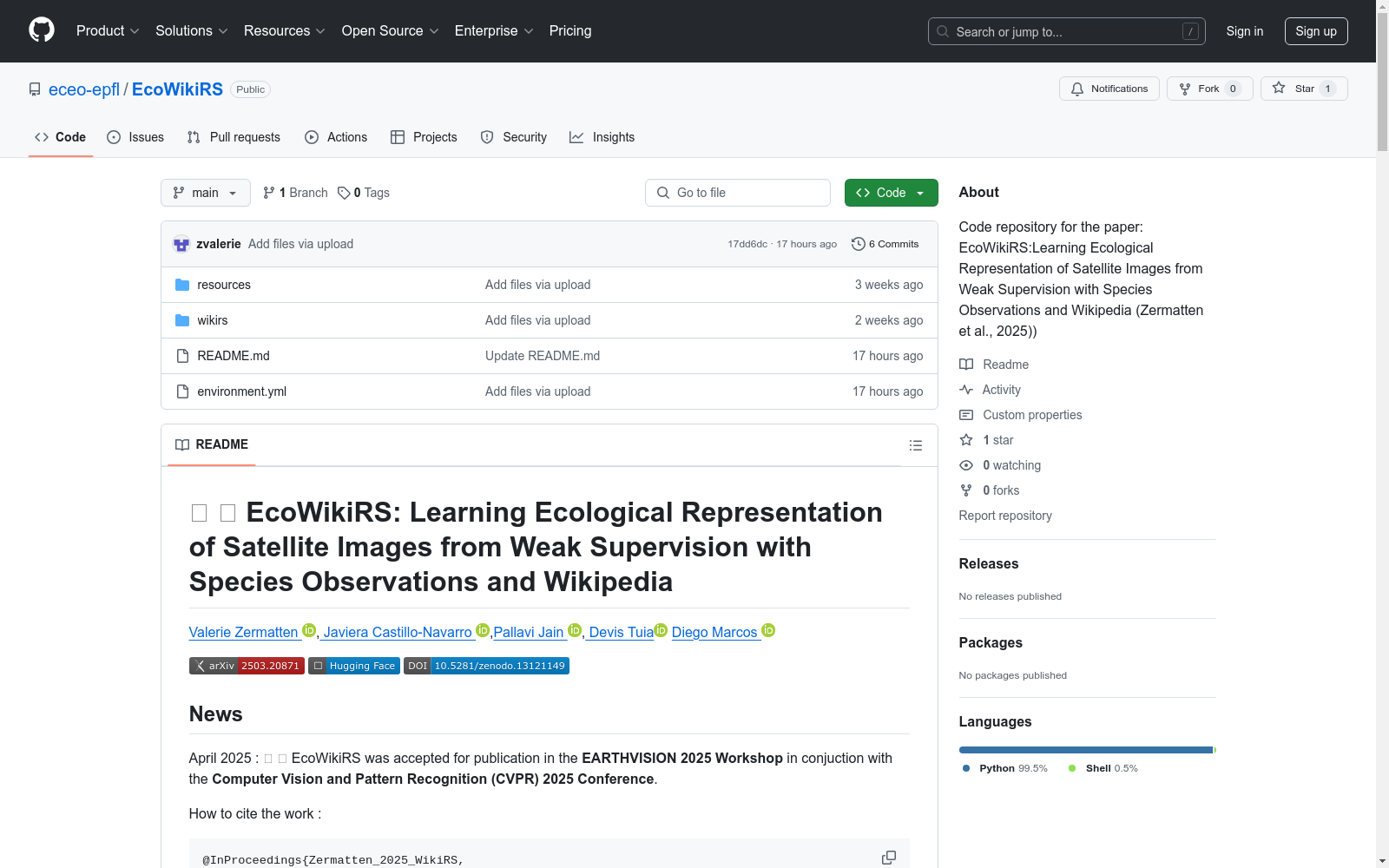The image size is (1389, 868).
Task: Click the environment.yml file icon
Action: point(182,391)
